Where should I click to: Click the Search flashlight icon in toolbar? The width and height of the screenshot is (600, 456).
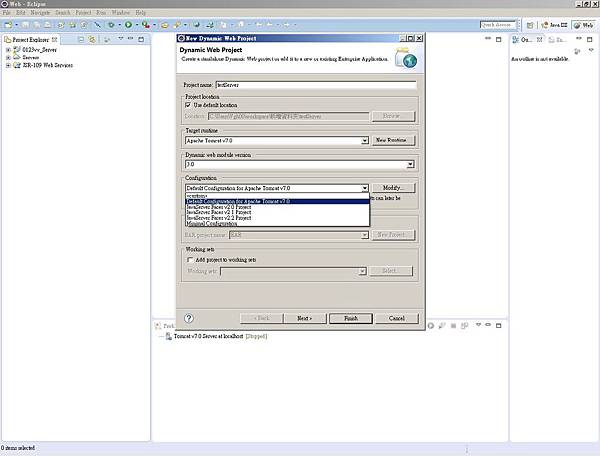point(177,25)
